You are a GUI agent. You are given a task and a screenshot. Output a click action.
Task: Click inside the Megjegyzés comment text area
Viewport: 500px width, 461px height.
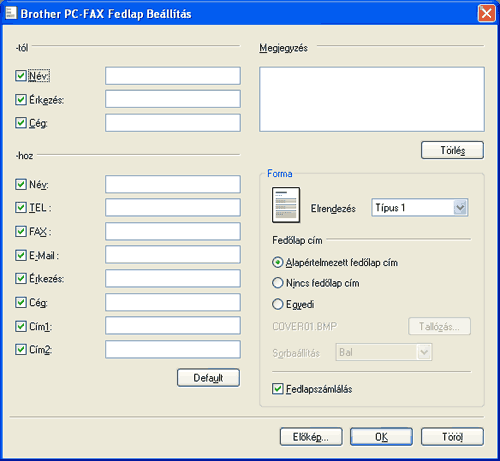click(372, 99)
